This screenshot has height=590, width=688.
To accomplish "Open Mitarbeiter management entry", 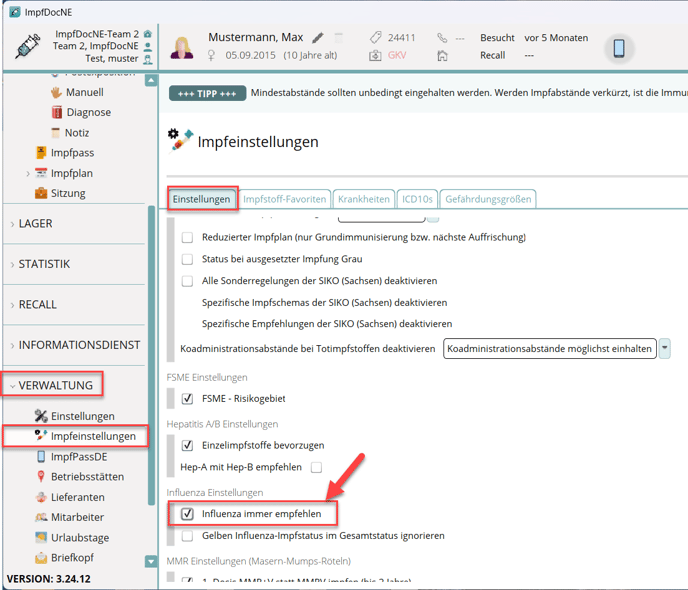I will click(77, 517).
